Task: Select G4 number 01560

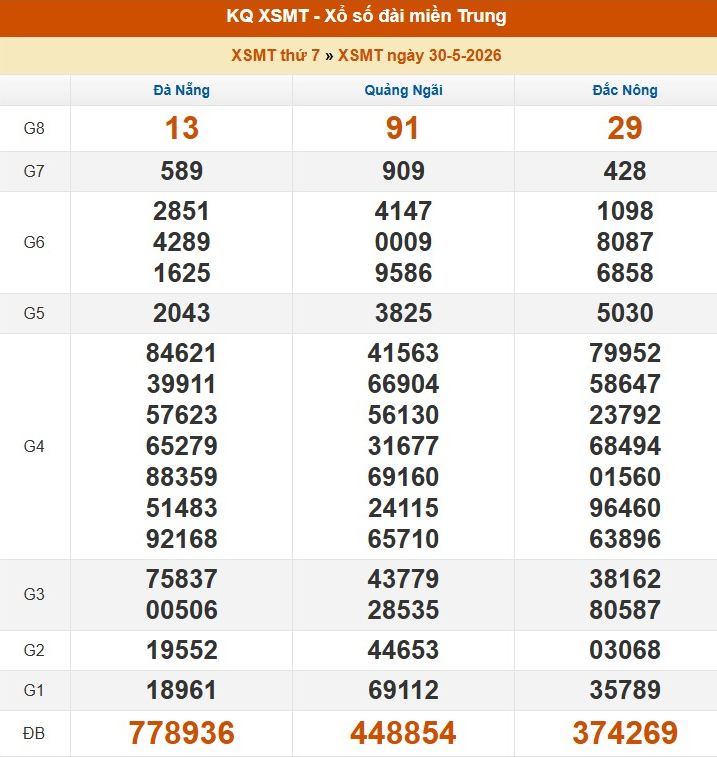Action: [x=625, y=477]
